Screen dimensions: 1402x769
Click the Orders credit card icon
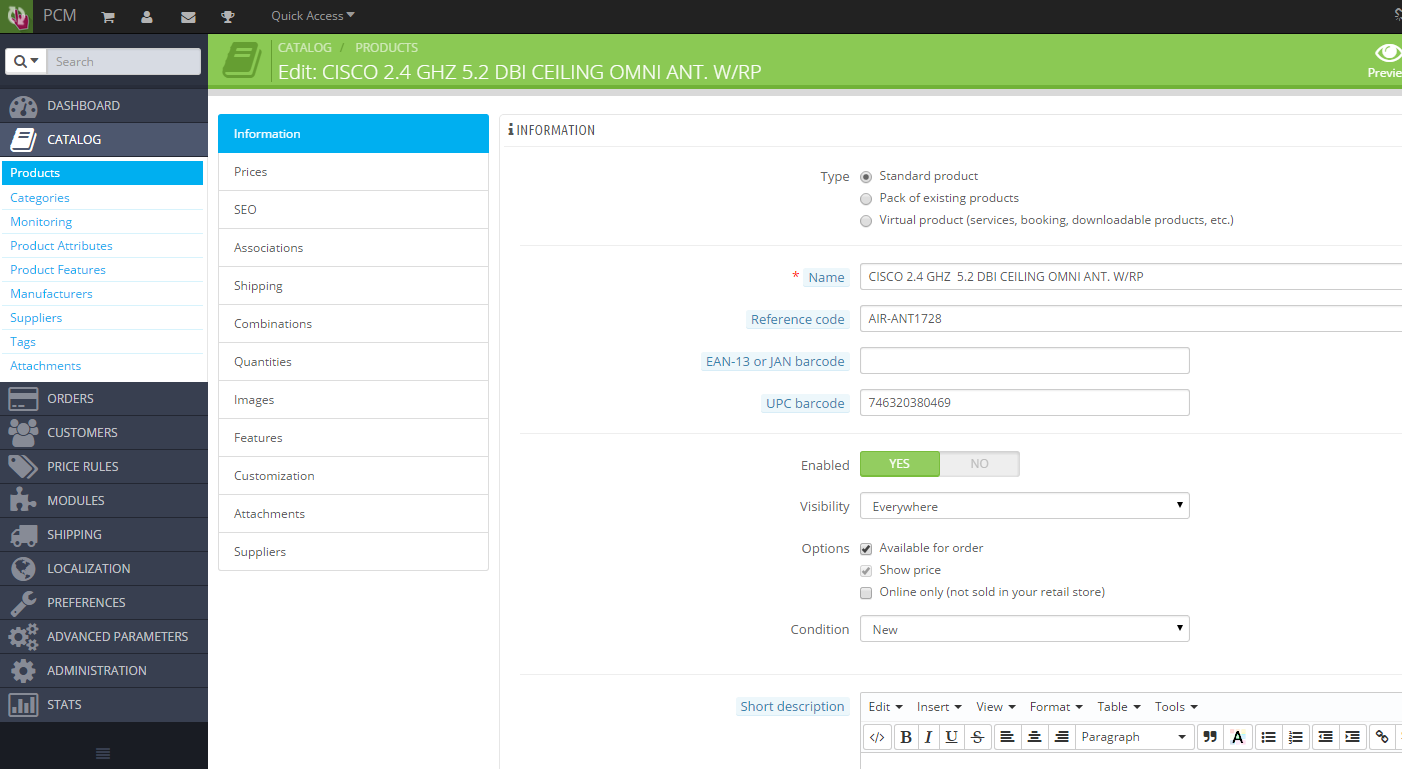23,399
